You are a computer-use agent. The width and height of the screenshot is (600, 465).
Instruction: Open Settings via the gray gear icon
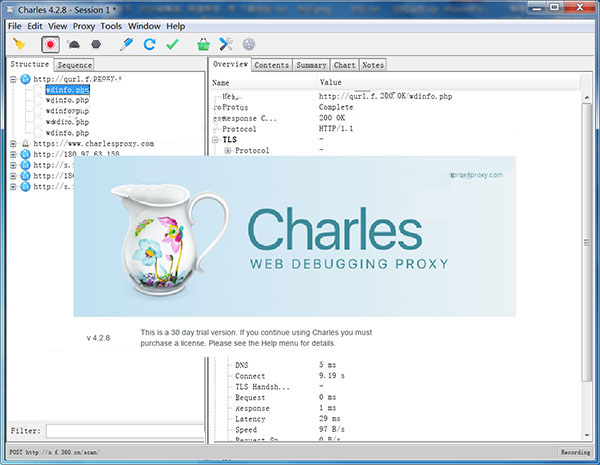[x=249, y=44]
